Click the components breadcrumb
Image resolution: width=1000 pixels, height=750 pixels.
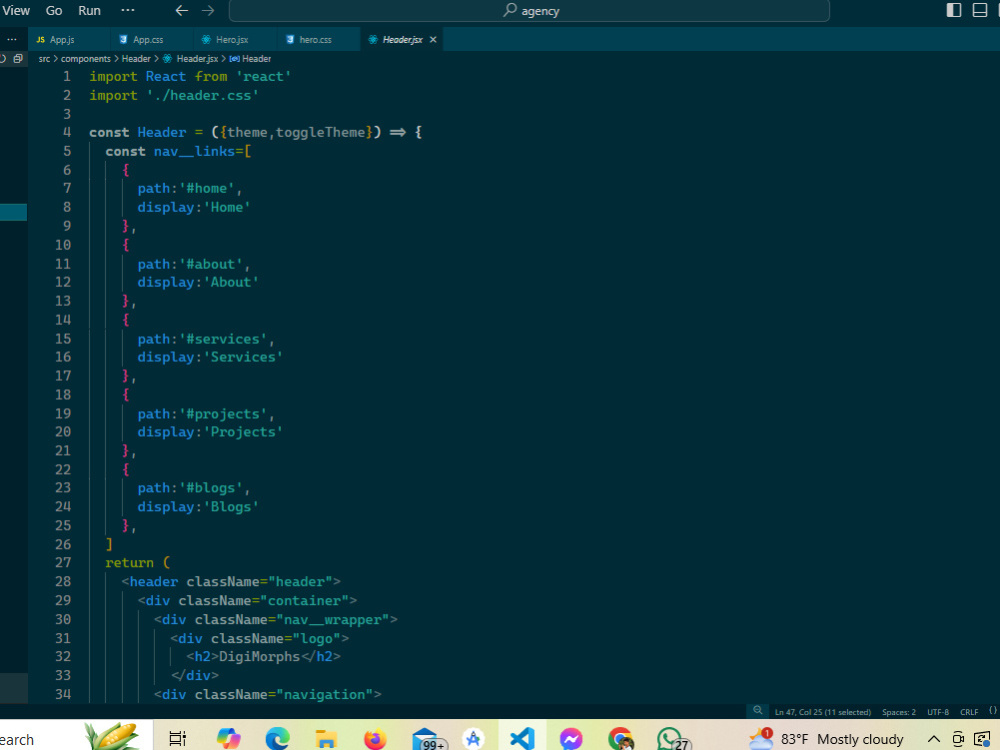point(85,59)
